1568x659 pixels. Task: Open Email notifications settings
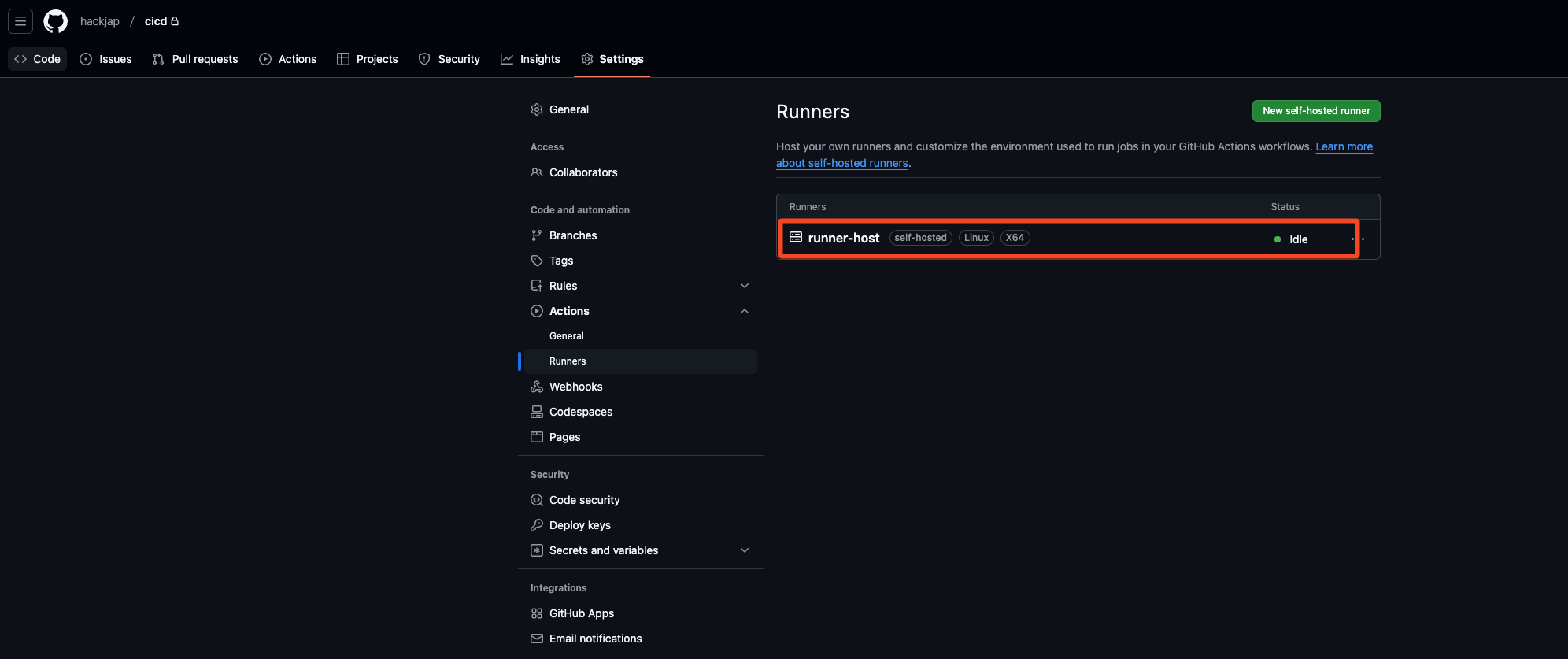point(596,639)
